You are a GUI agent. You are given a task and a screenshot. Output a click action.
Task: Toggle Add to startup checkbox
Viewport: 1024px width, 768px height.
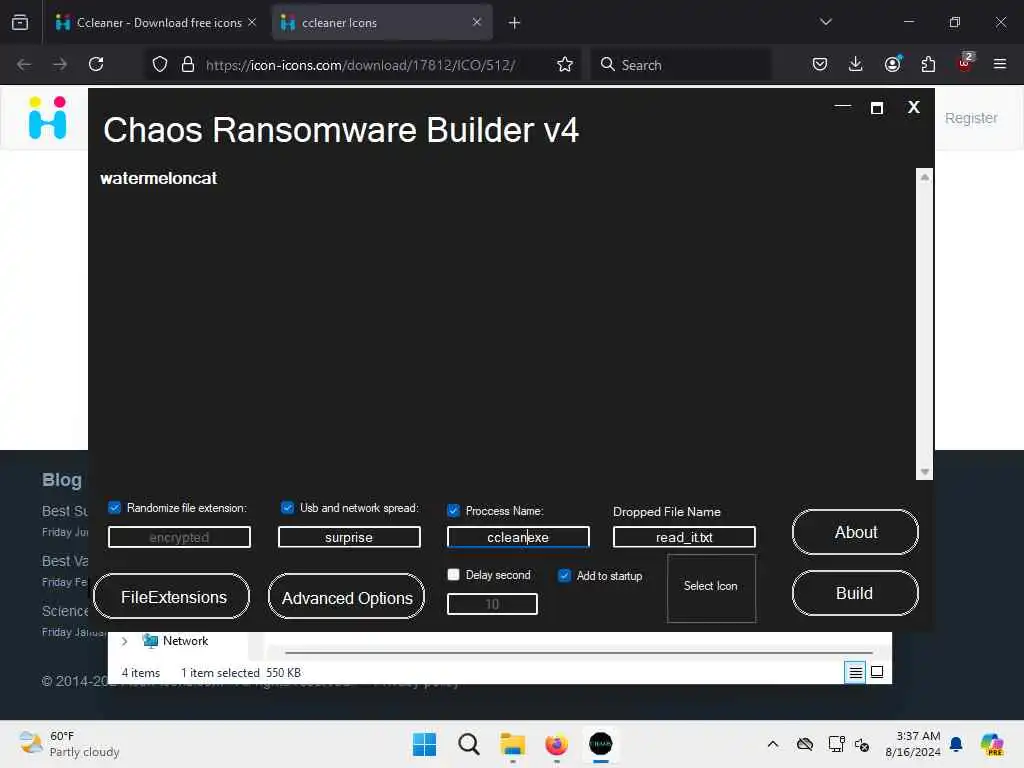point(564,575)
